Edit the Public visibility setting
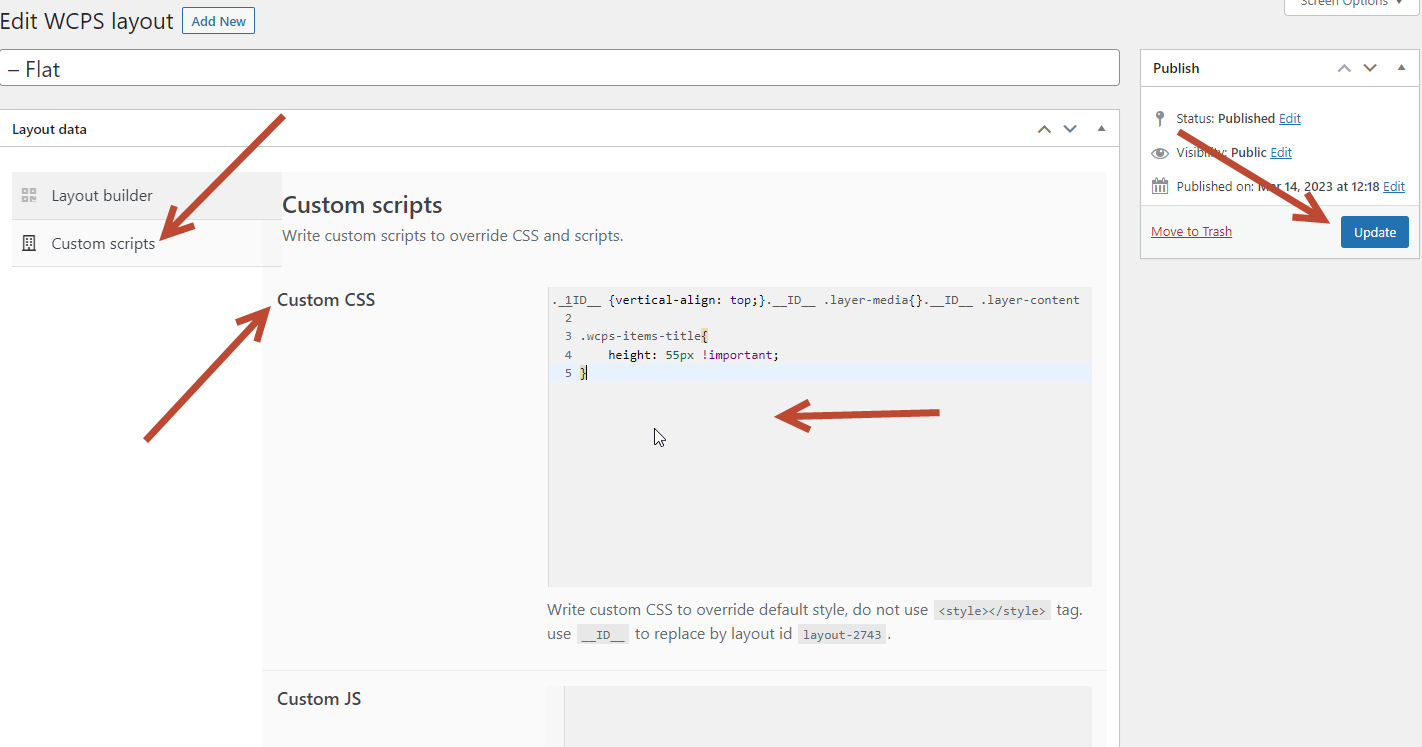 tap(1281, 152)
